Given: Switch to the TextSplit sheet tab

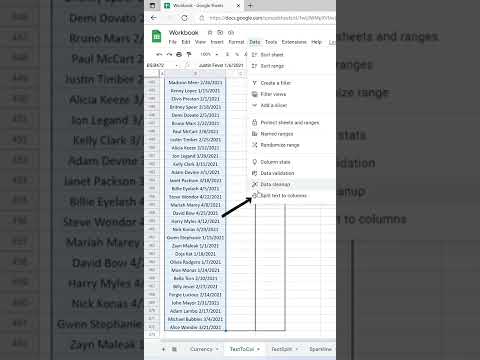Looking at the screenshot, I should click(x=282, y=349).
